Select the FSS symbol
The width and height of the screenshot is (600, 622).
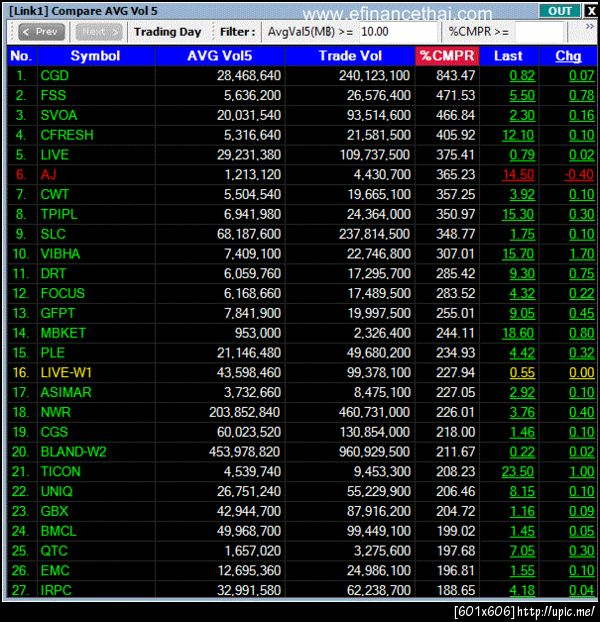pos(53,95)
